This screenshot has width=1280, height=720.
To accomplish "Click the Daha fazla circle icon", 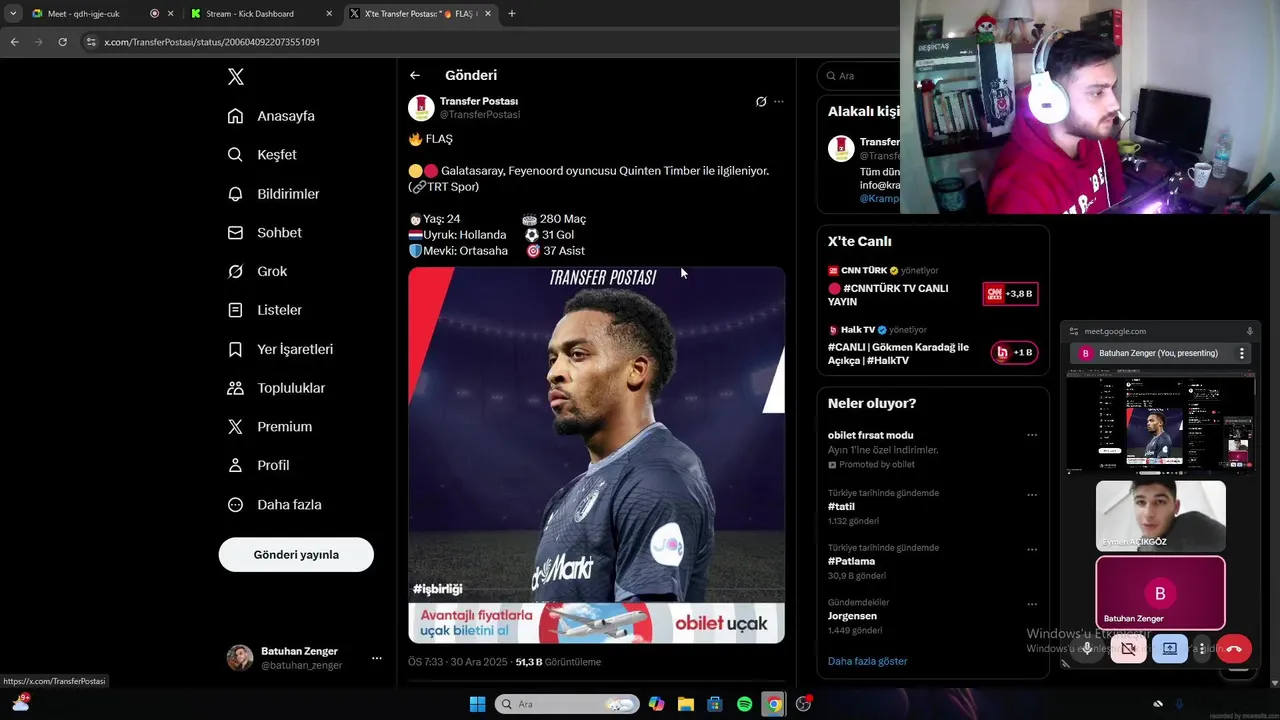I will [x=235, y=505].
